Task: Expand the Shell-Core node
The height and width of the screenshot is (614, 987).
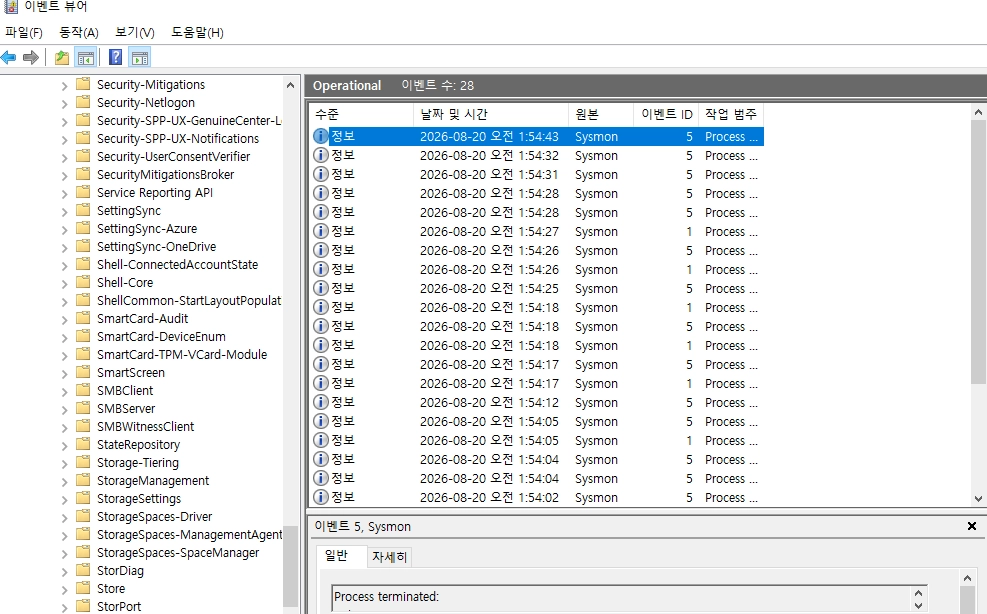Action: pos(65,283)
